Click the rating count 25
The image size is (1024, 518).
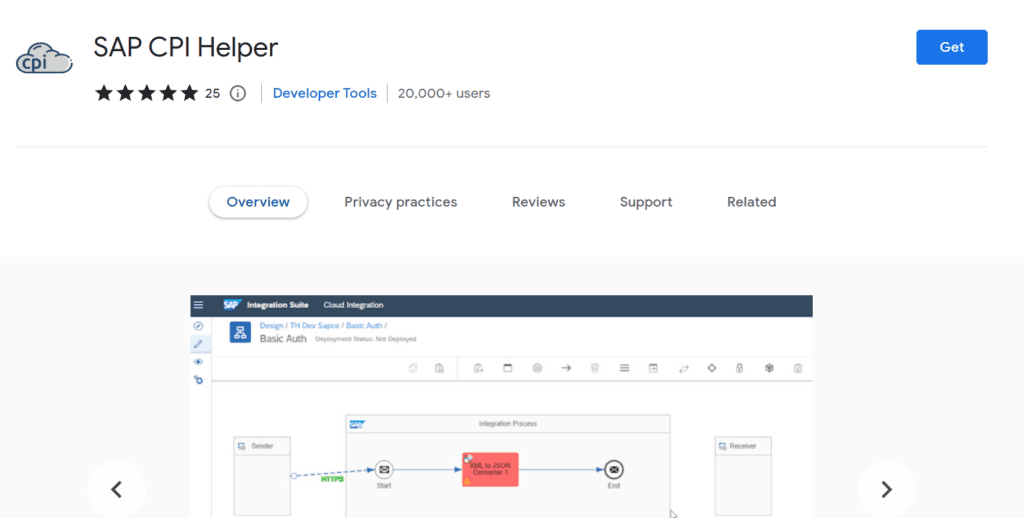tap(212, 93)
